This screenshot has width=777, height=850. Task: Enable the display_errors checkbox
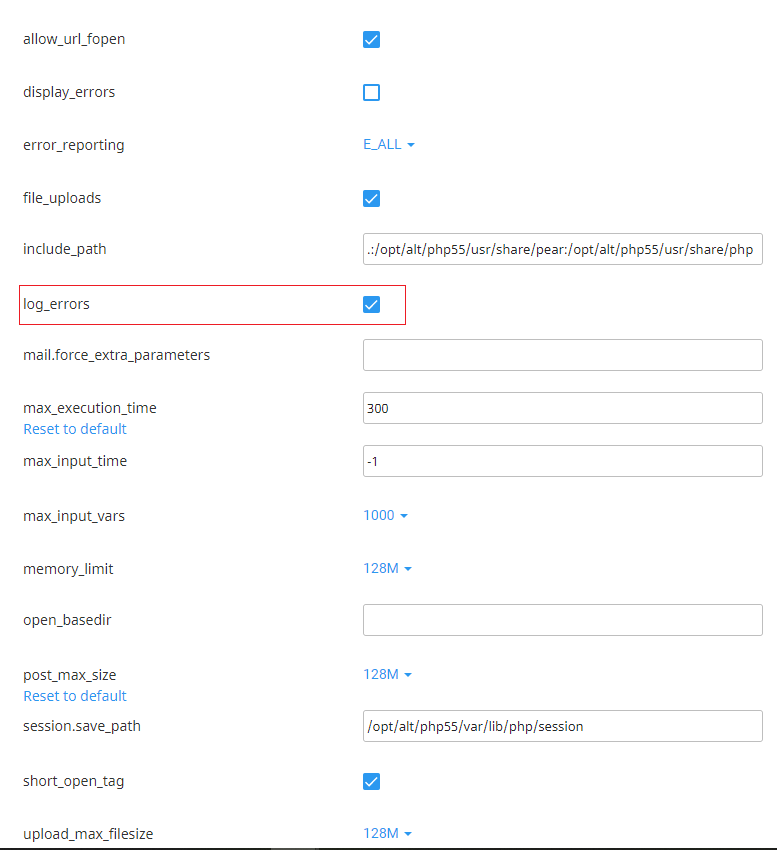click(x=371, y=93)
